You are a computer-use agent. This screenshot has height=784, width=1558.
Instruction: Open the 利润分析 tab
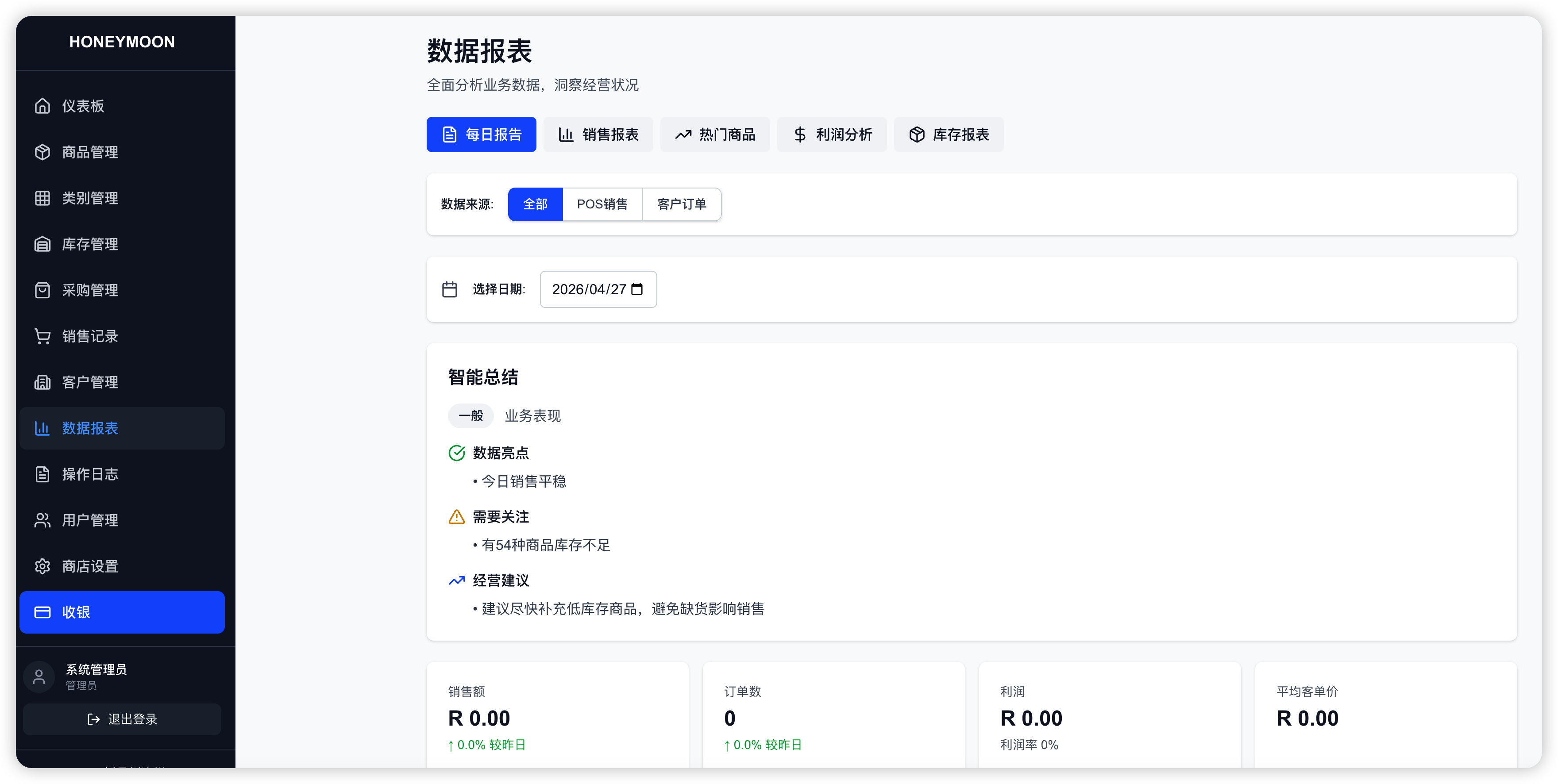coord(832,134)
